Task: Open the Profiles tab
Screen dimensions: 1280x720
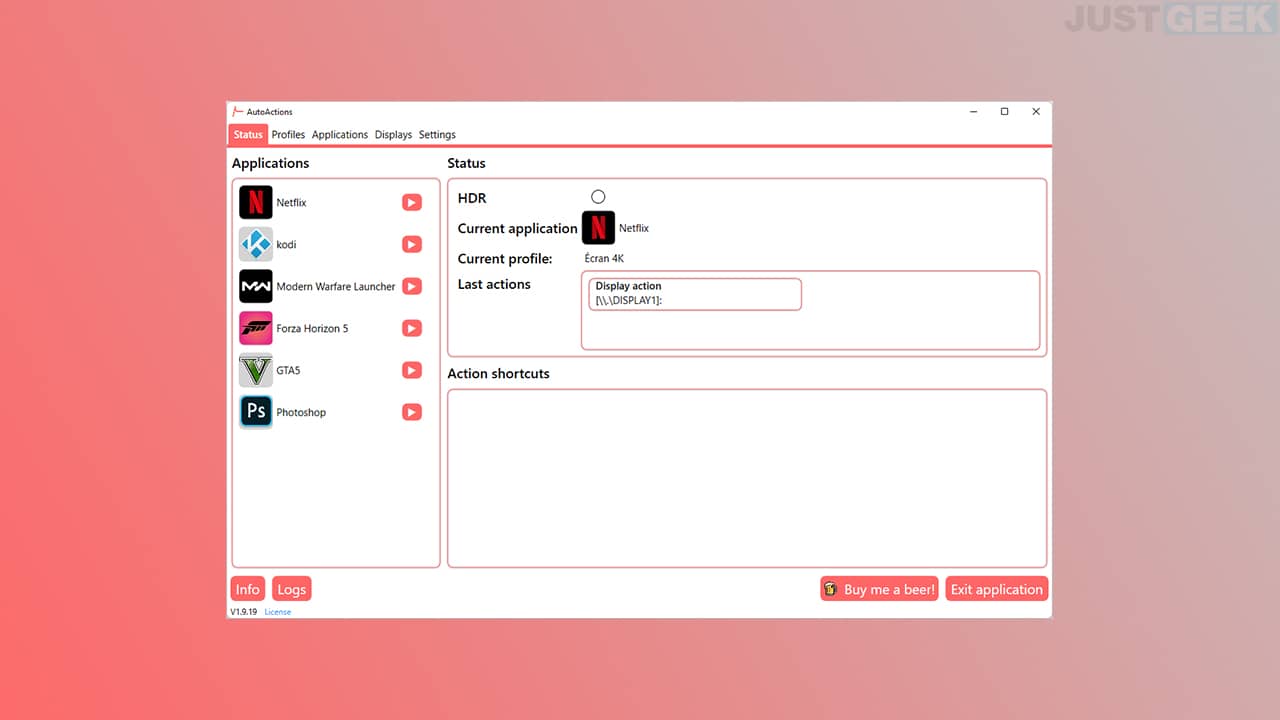Action: coord(288,135)
